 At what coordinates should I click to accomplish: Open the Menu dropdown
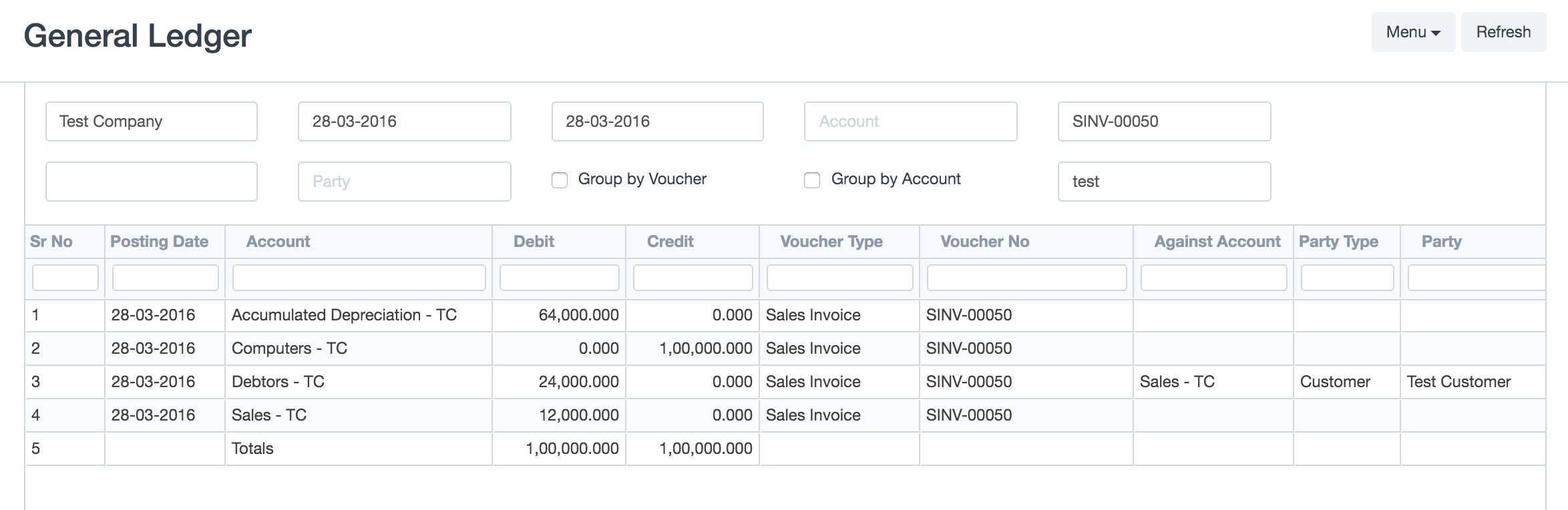(1412, 32)
